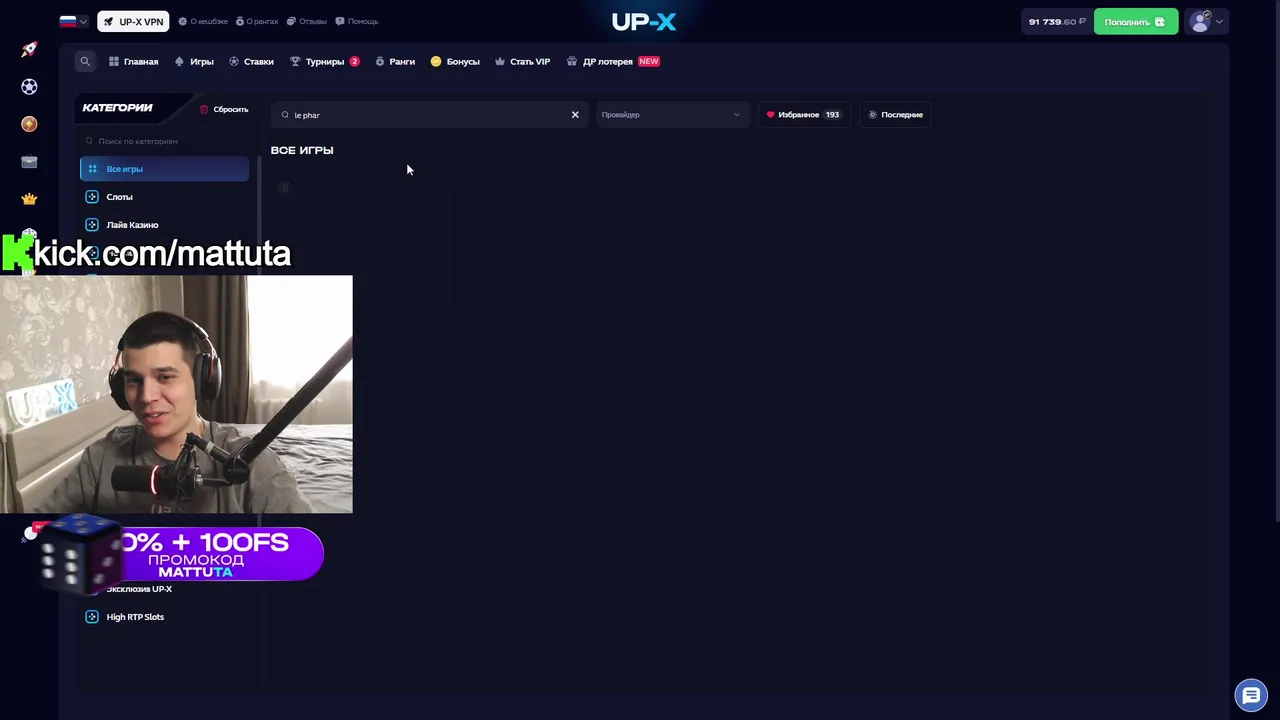The image size is (1280, 720).
Task: Select the Лайв Казино category
Action: [164, 225]
